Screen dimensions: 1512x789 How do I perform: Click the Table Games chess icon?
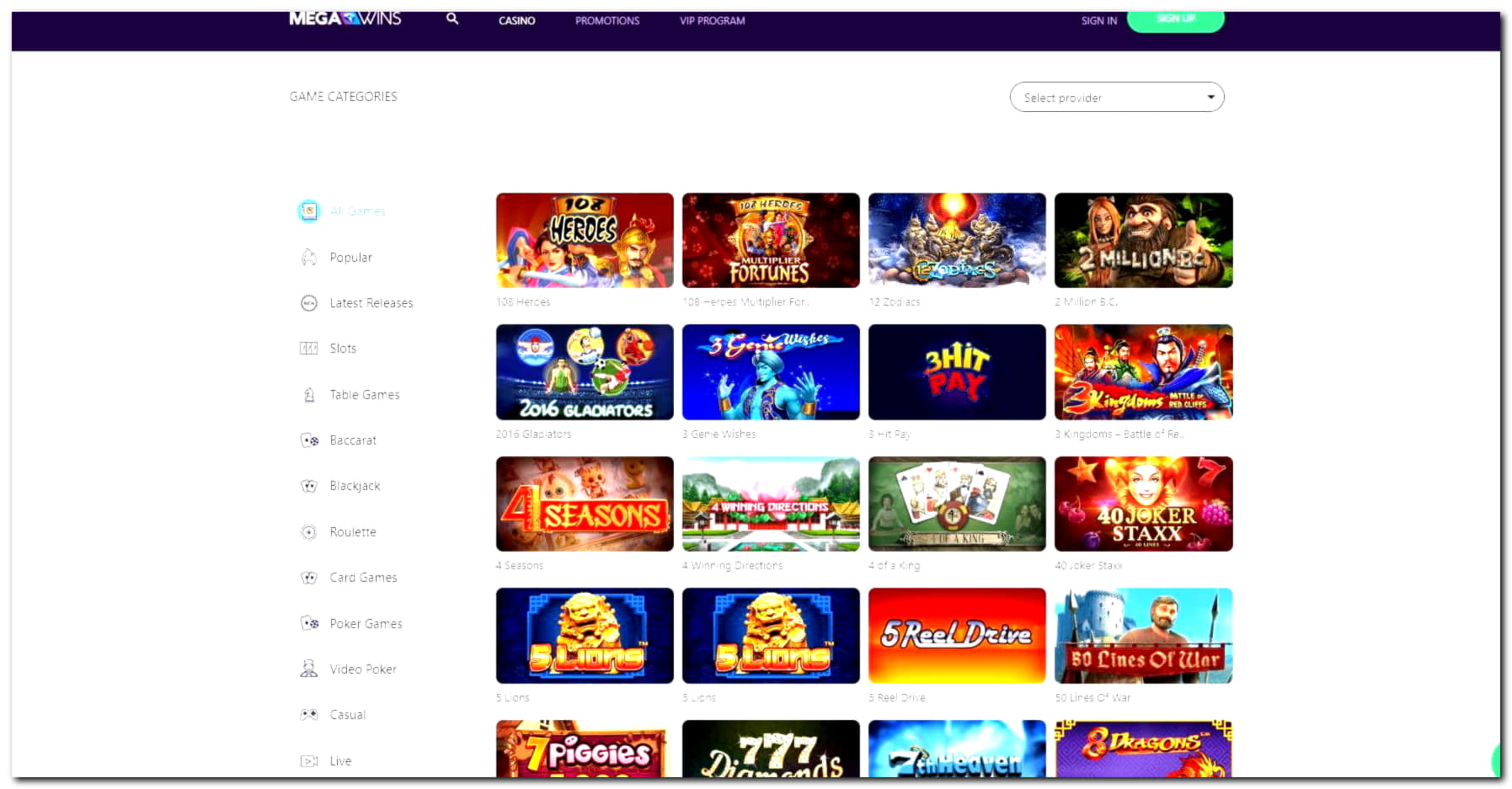pos(309,394)
